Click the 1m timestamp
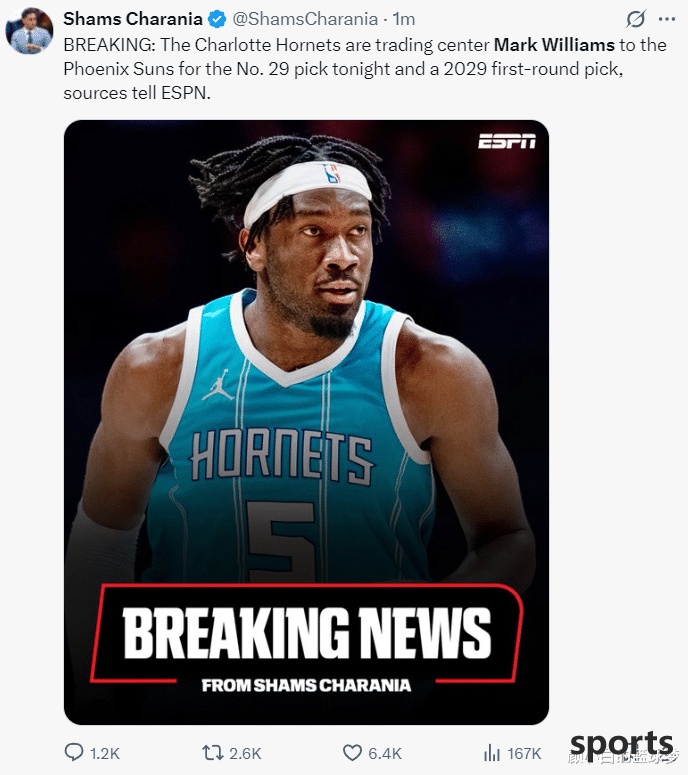 coord(404,19)
